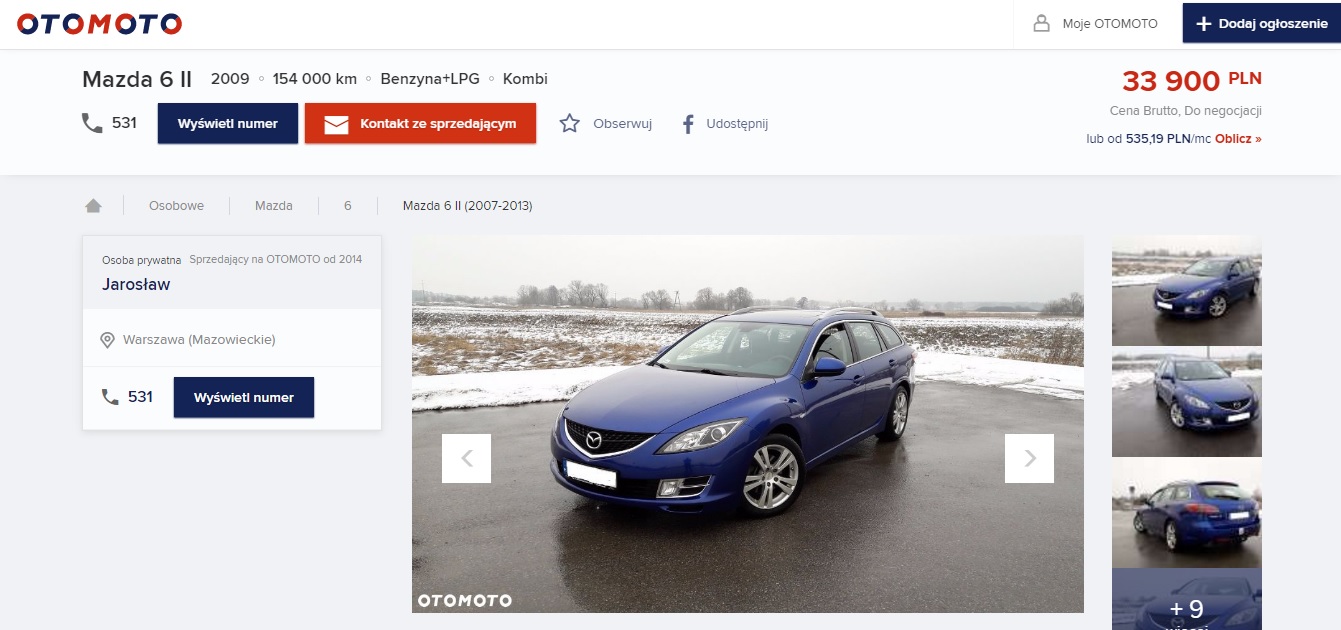Open the Mazda breadcrumb link
1341x630 pixels.
(273, 206)
